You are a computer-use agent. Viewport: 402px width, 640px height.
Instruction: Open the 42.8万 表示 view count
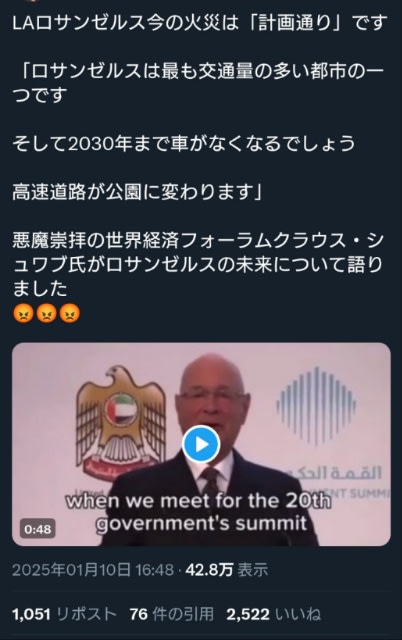point(227,570)
